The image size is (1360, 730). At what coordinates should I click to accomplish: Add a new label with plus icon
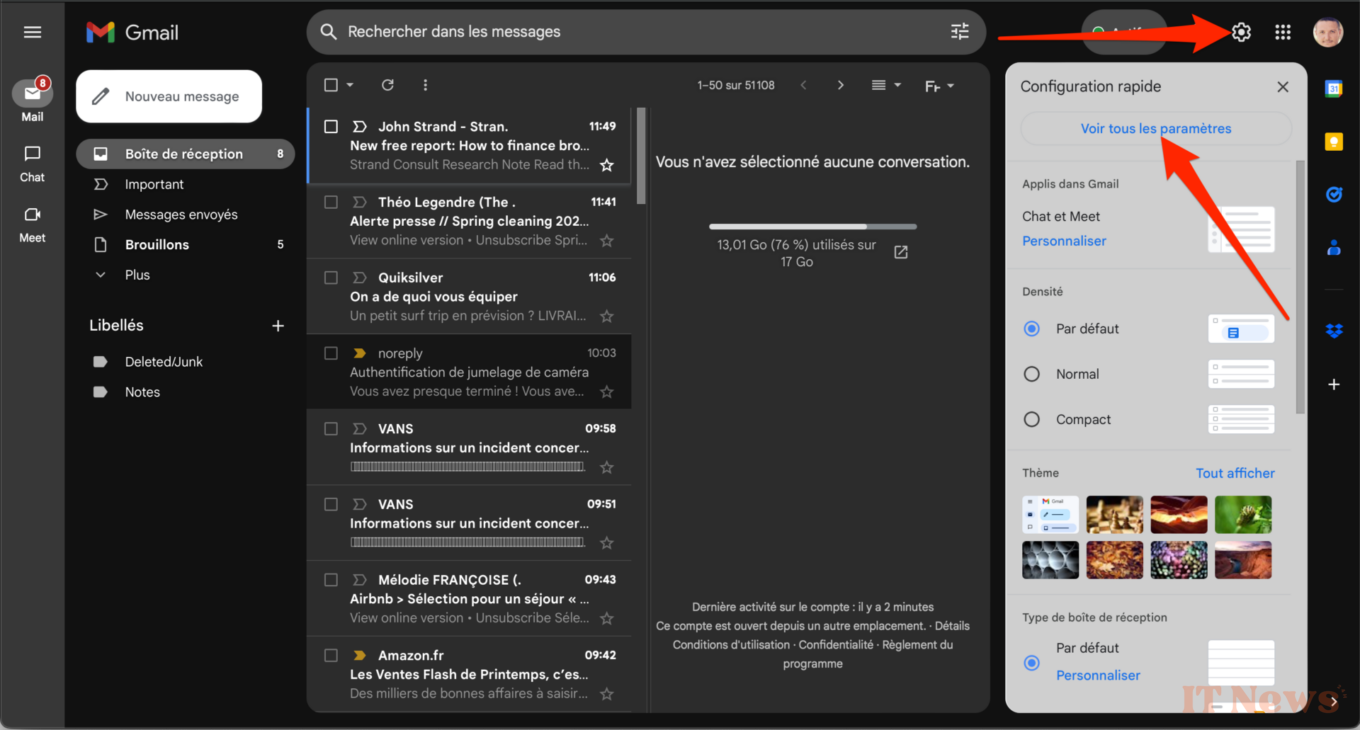pyautogui.click(x=278, y=325)
